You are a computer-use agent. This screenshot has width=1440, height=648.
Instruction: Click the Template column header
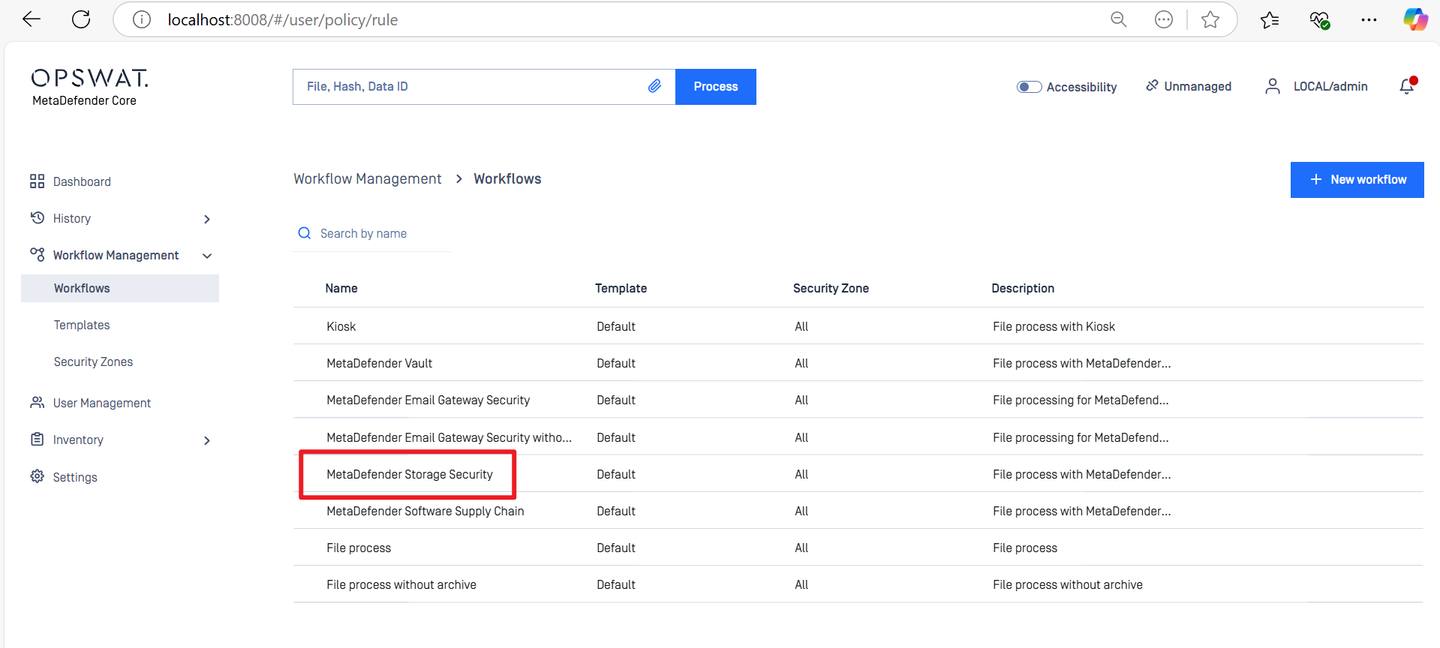coord(621,288)
